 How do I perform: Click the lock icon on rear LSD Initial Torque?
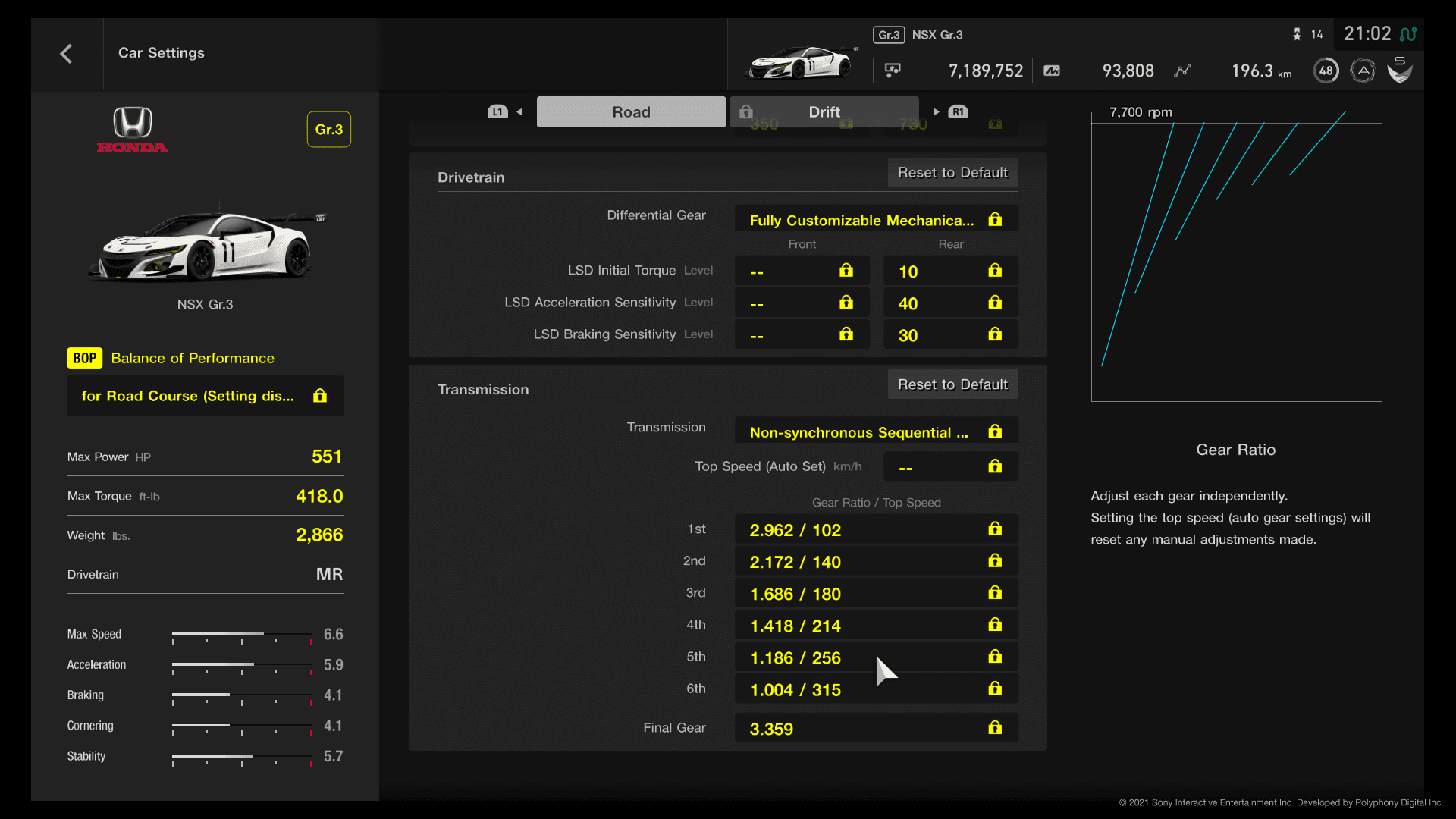[995, 271]
